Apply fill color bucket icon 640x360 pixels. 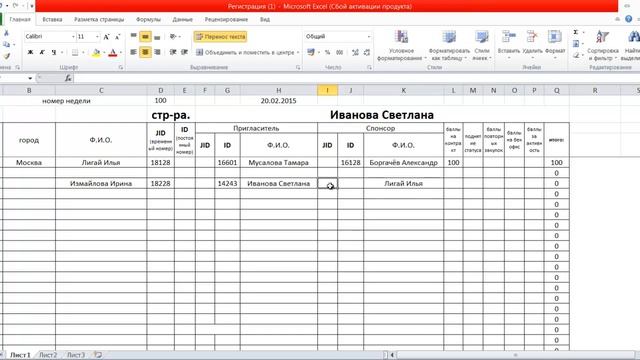[96, 53]
